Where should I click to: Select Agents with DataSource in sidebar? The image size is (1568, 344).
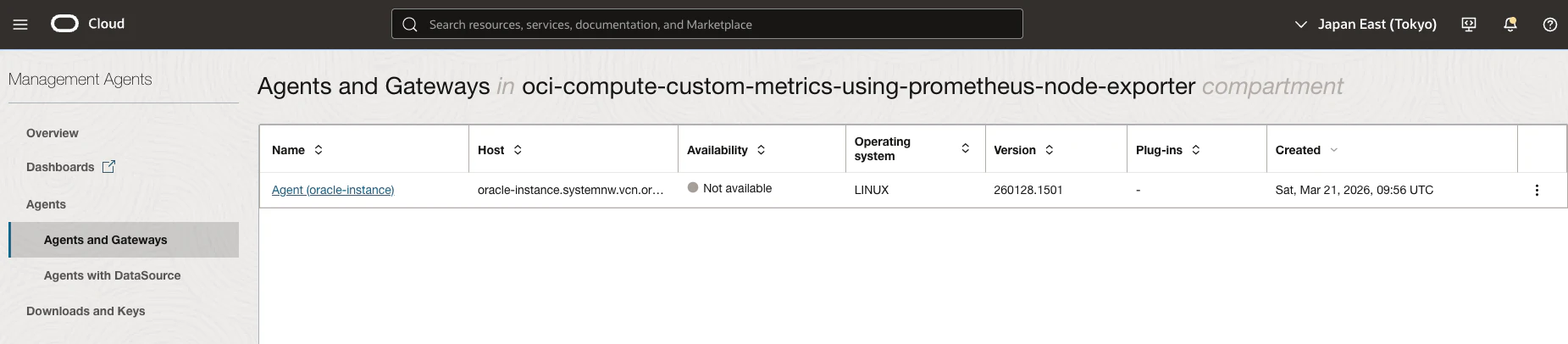coord(113,275)
